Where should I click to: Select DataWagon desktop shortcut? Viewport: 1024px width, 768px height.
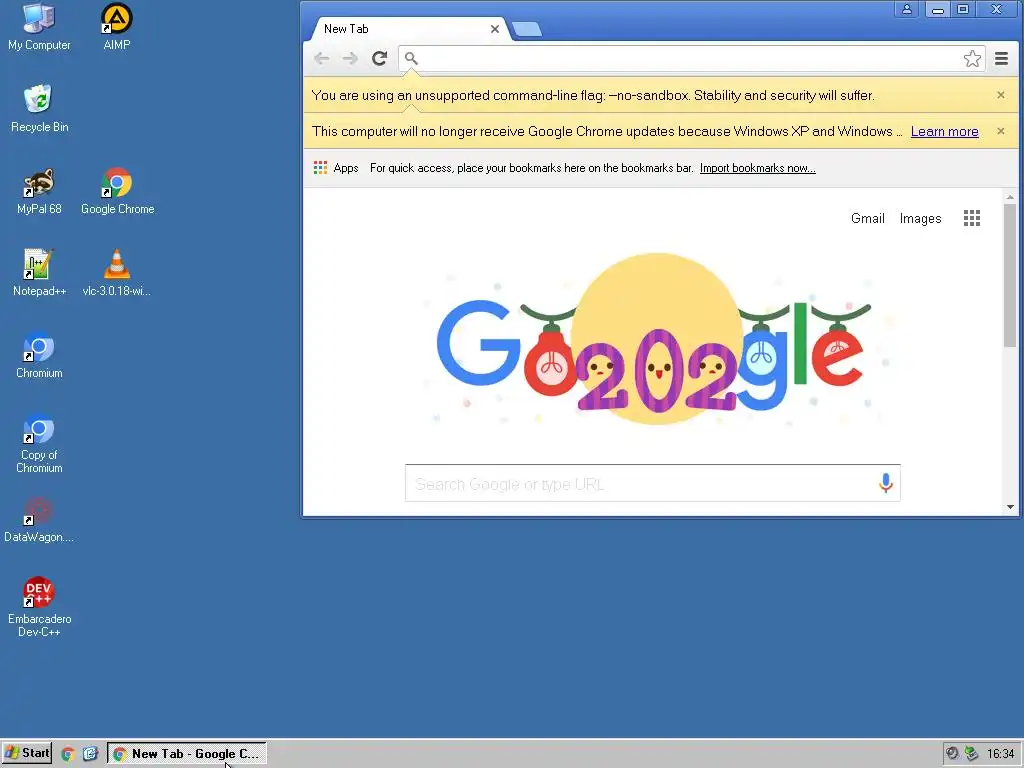(39, 520)
